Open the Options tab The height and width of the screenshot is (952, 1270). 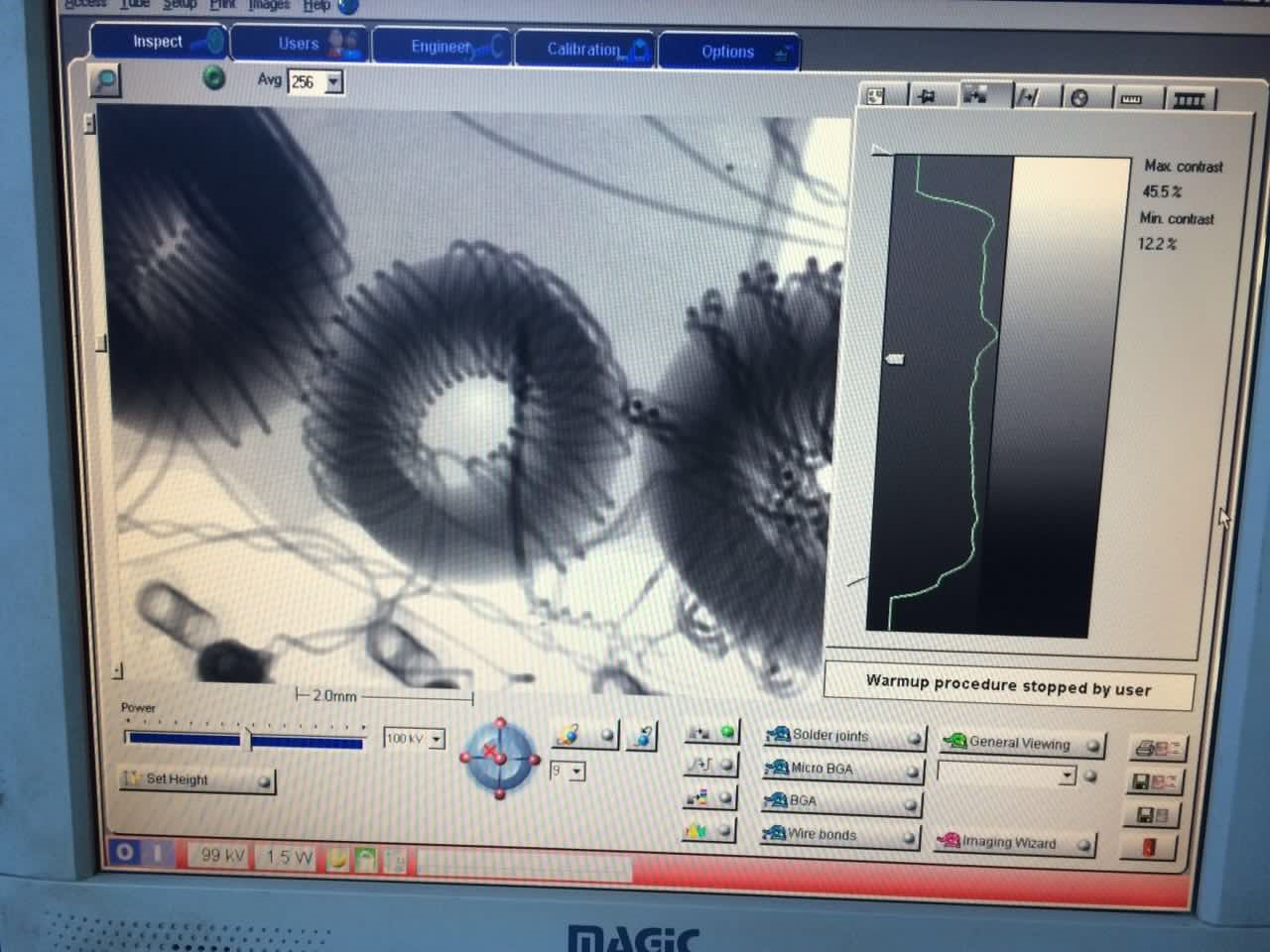[x=728, y=52]
